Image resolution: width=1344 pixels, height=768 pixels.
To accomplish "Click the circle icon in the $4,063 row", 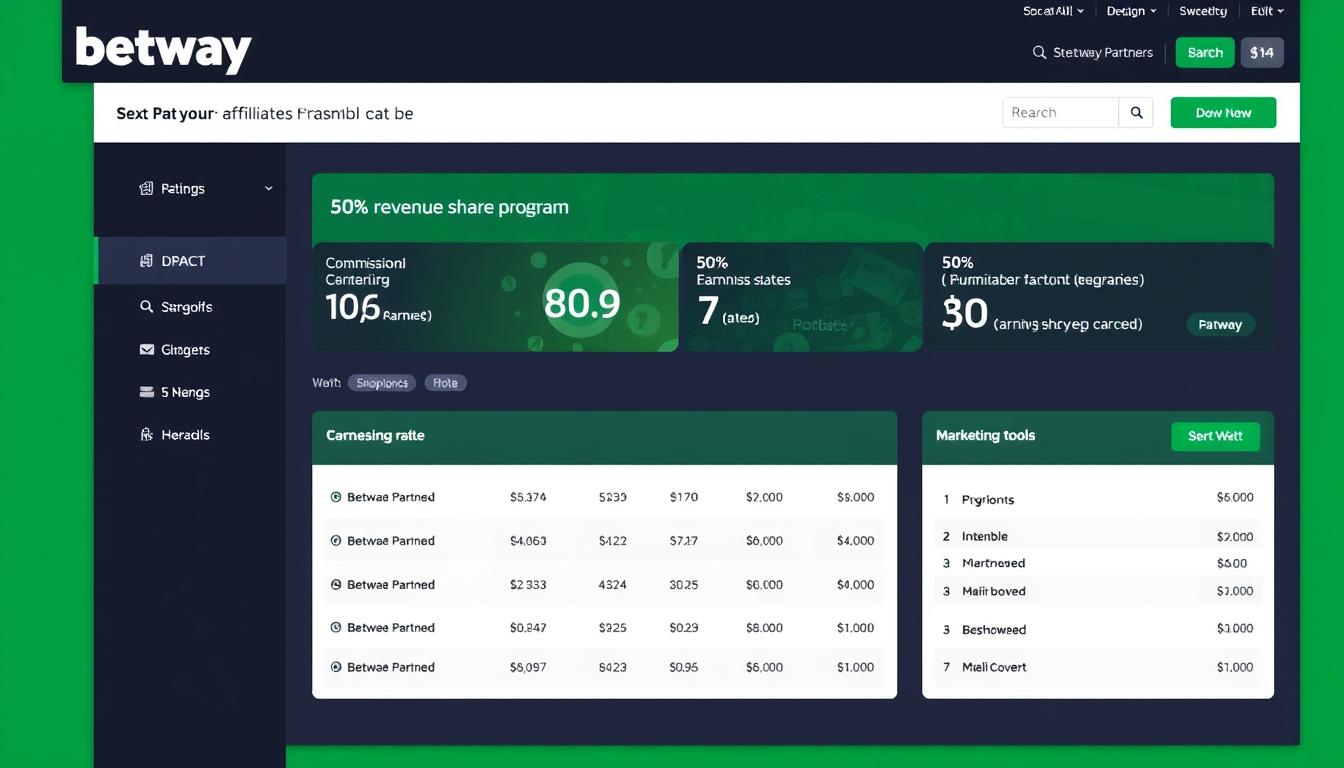I will click(x=336, y=541).
